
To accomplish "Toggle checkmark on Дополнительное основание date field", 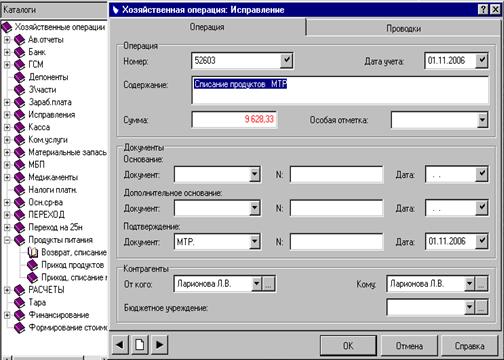I will coord(482,208).
